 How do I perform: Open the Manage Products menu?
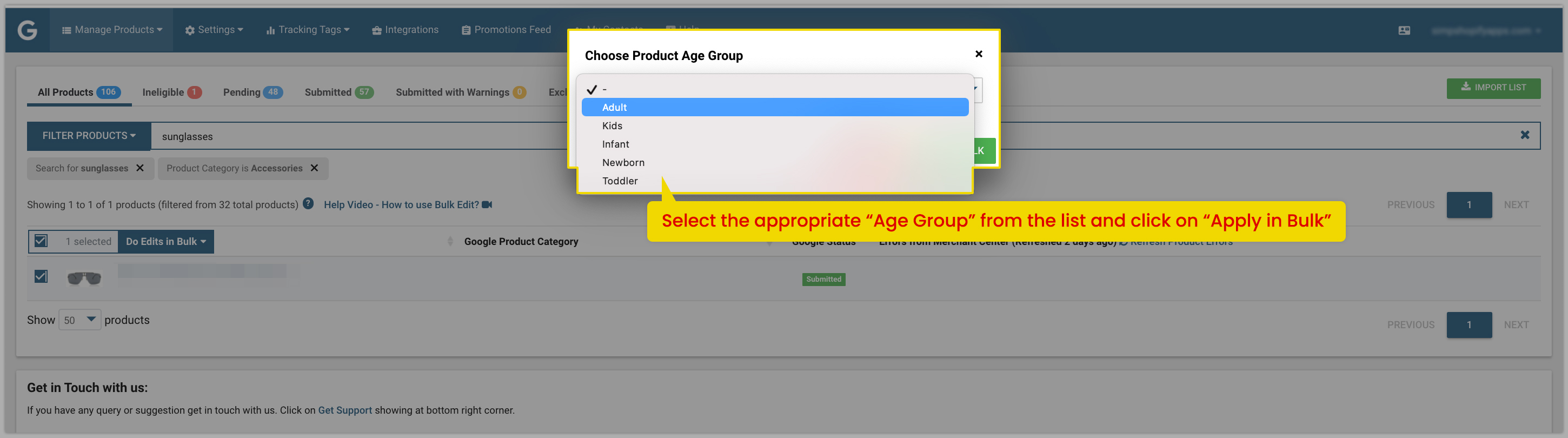click(x=112, y=30)
